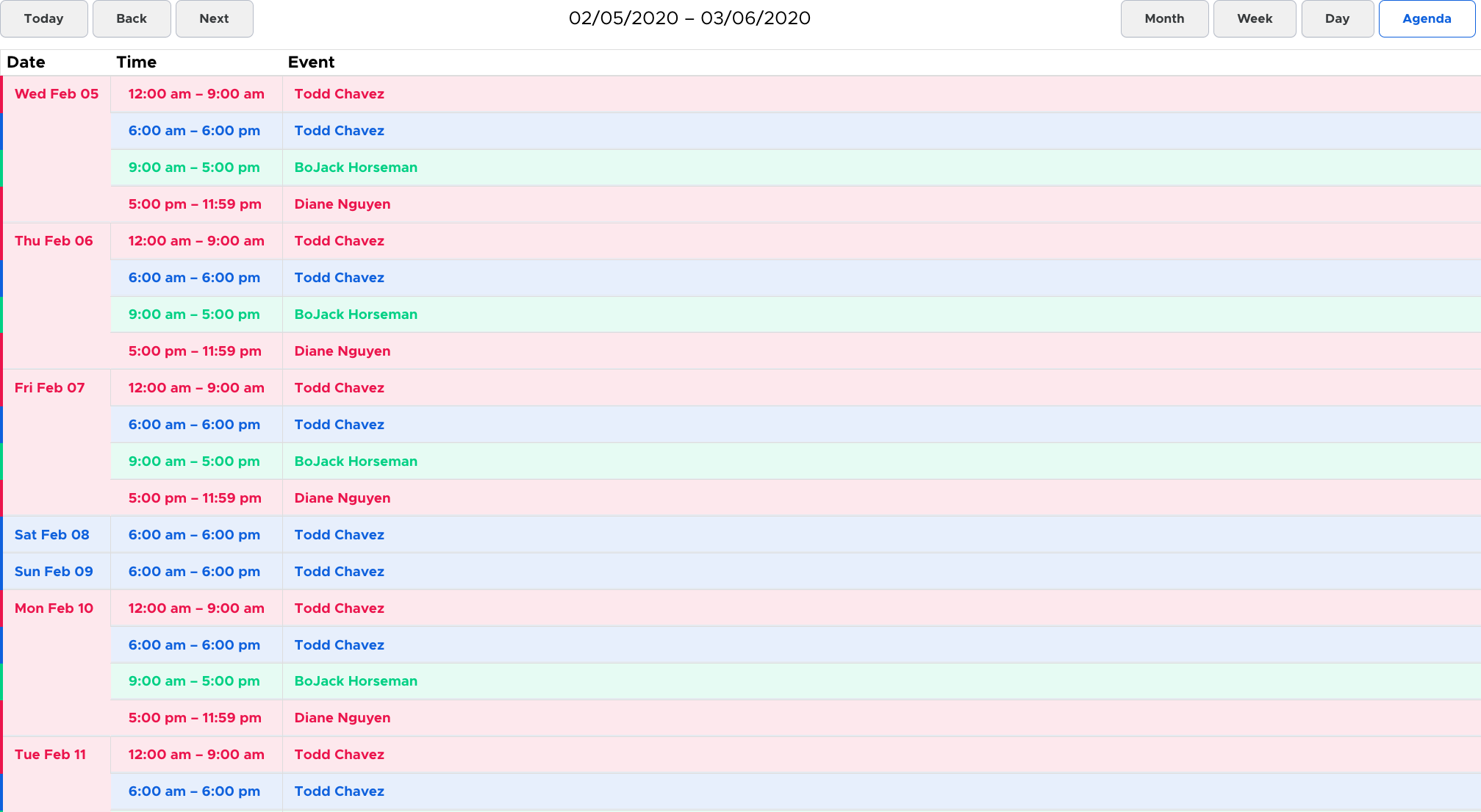Click 5:00 pm – 11:59 pm time on Mon Feb 10

tap(195, 718)
